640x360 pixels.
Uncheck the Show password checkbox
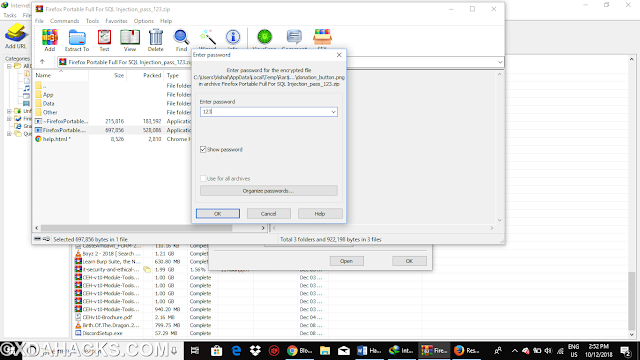(203, 149)
